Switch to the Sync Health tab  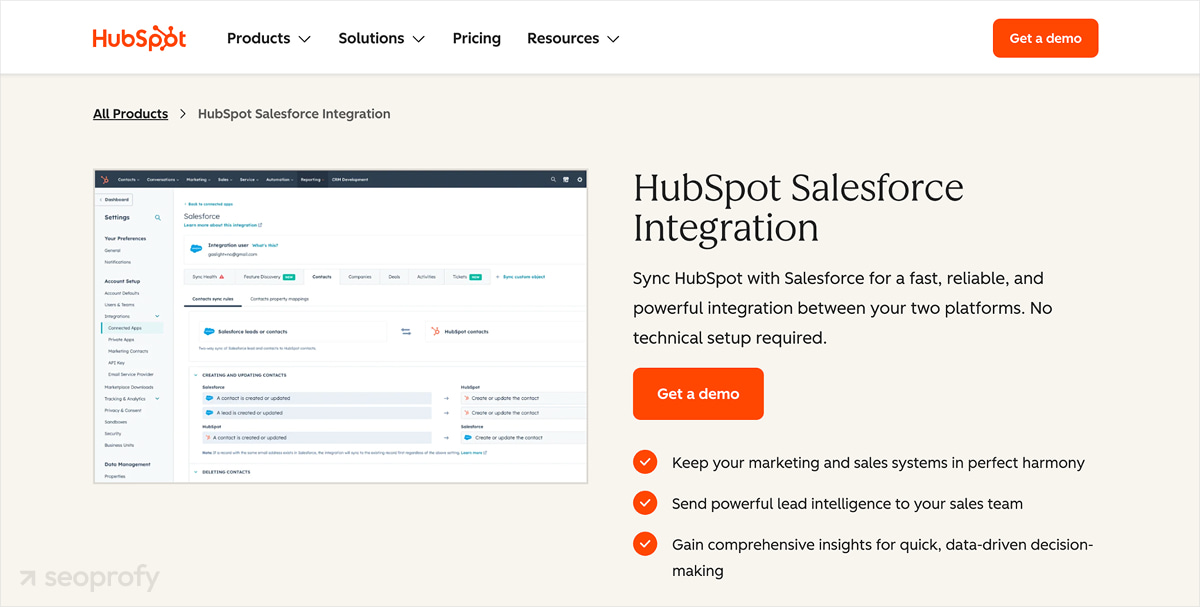pos(208,277)
